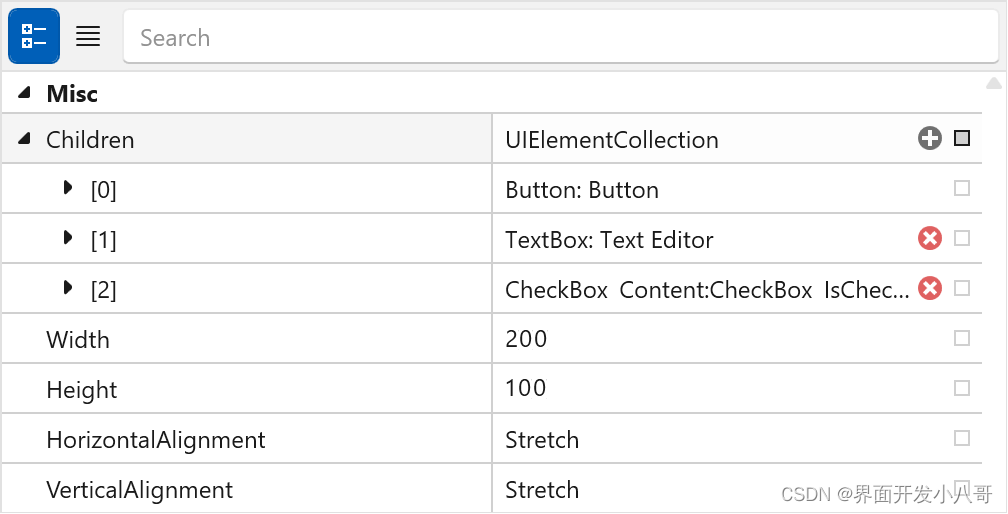The image size is (1008, 514).
Task: Toggle the marker box beside Width
Action: click(962, 338)
